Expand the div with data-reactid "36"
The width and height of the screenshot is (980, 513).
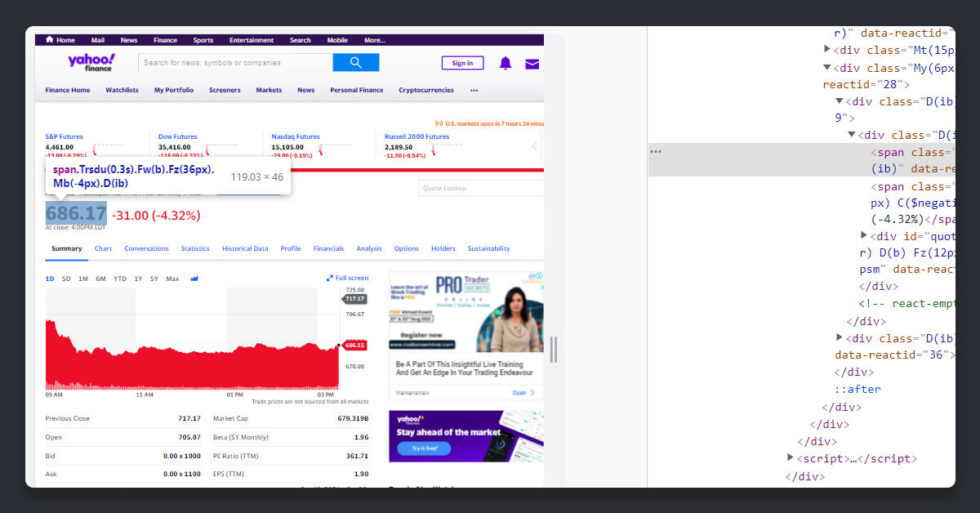[x=839, y=337]
